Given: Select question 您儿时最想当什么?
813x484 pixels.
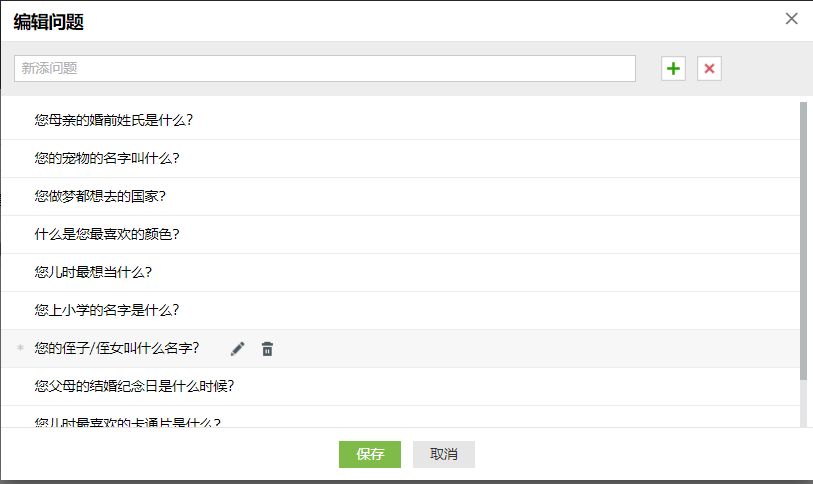Looking at the screenshot, I should click(x=92, y=272).
